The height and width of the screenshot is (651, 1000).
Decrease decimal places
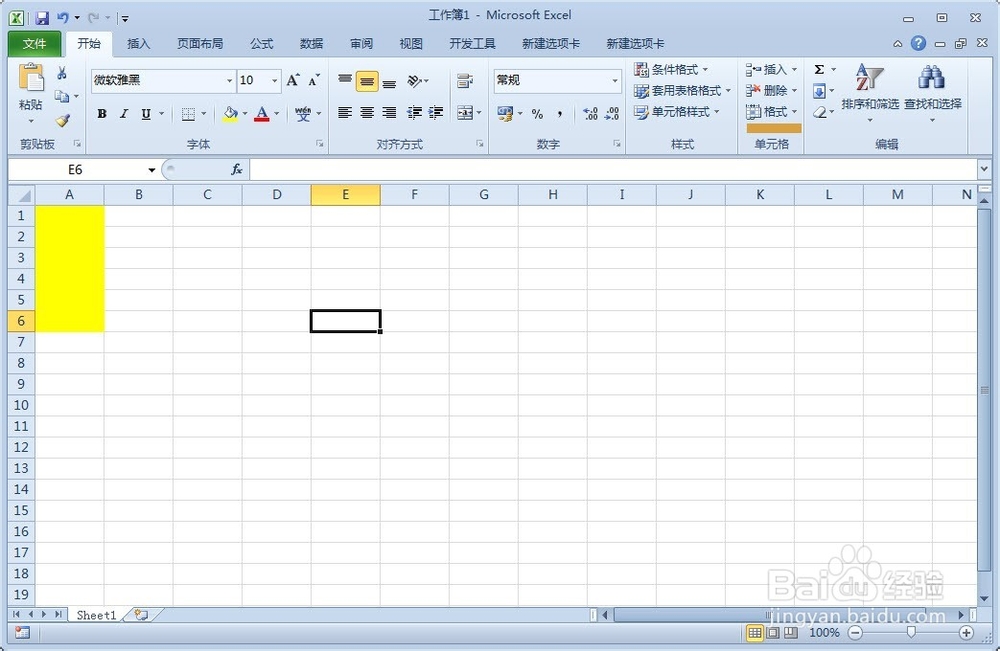(x=612, y=113)
